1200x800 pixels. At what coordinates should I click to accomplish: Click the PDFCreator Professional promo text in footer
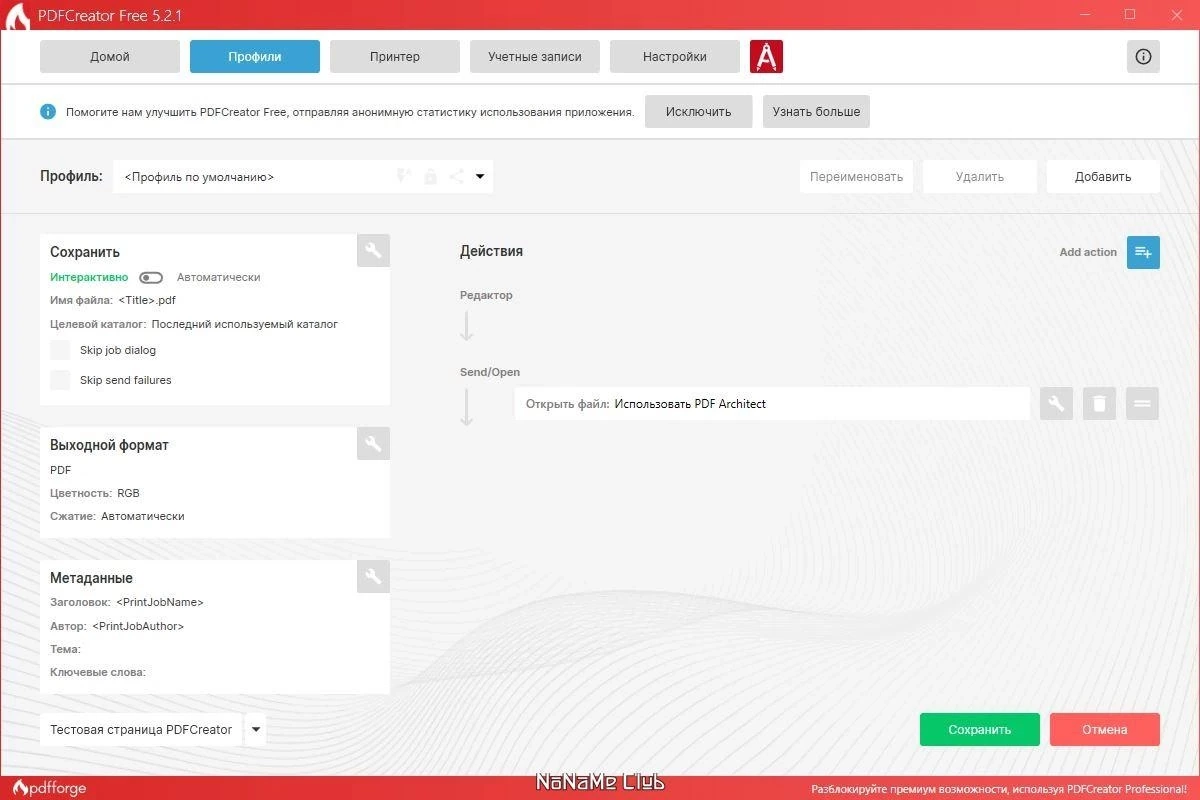coord(998,788)
